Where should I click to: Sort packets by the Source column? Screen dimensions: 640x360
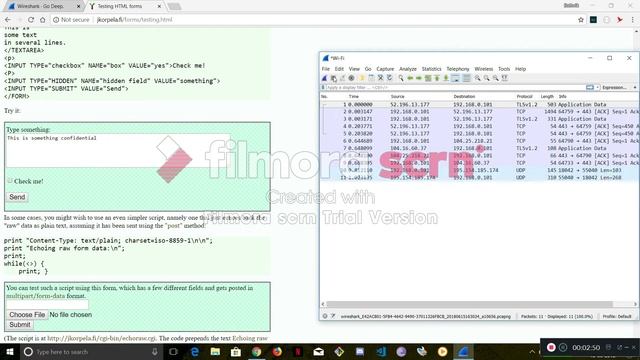point(398,97)
